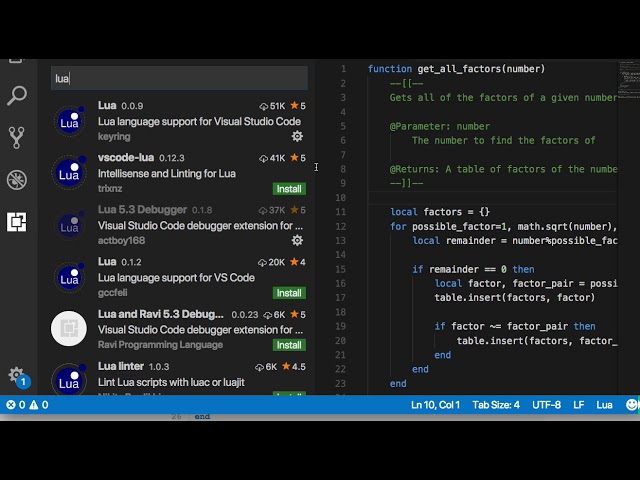The image size is (640, 480).
Task: Click the editor minimap preview
Action: coord(629,80)
